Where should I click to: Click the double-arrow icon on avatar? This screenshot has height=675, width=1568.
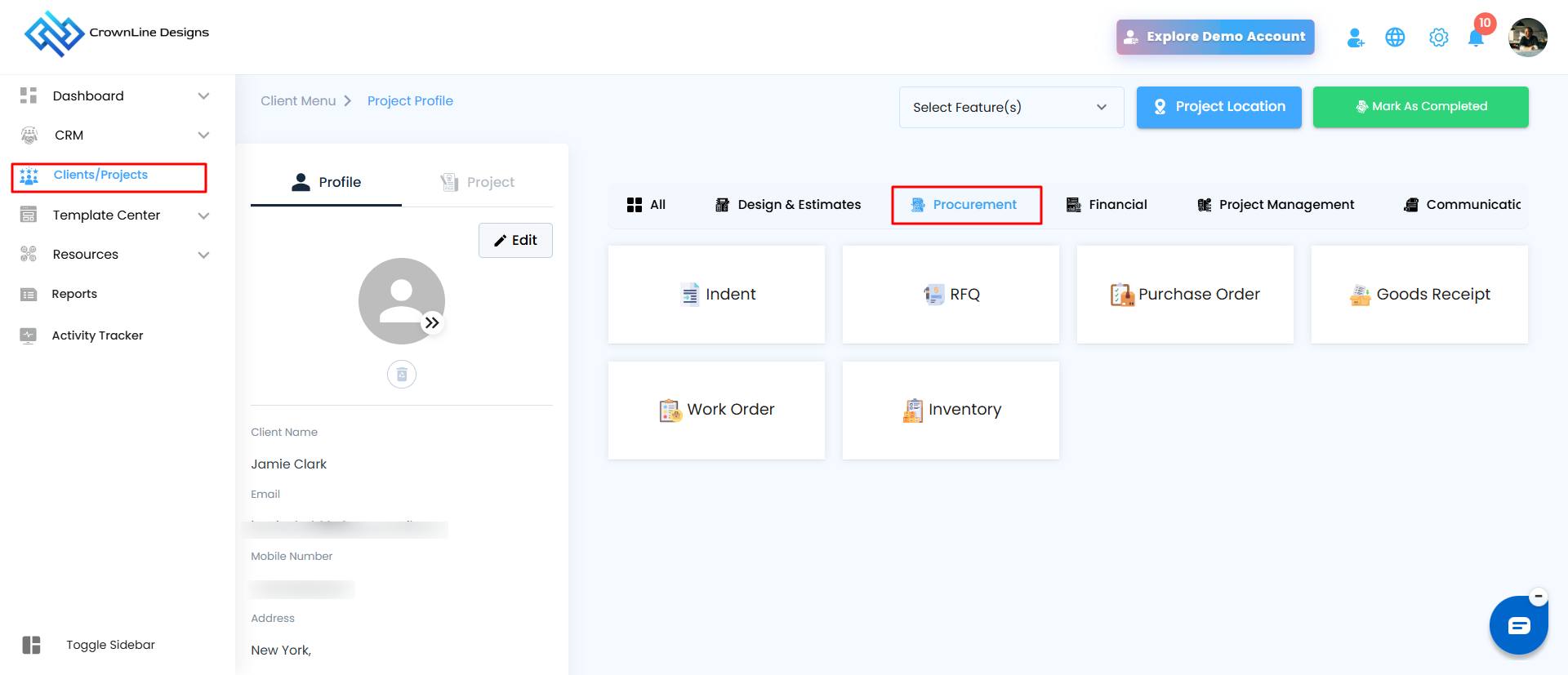(x=432, y=323)
